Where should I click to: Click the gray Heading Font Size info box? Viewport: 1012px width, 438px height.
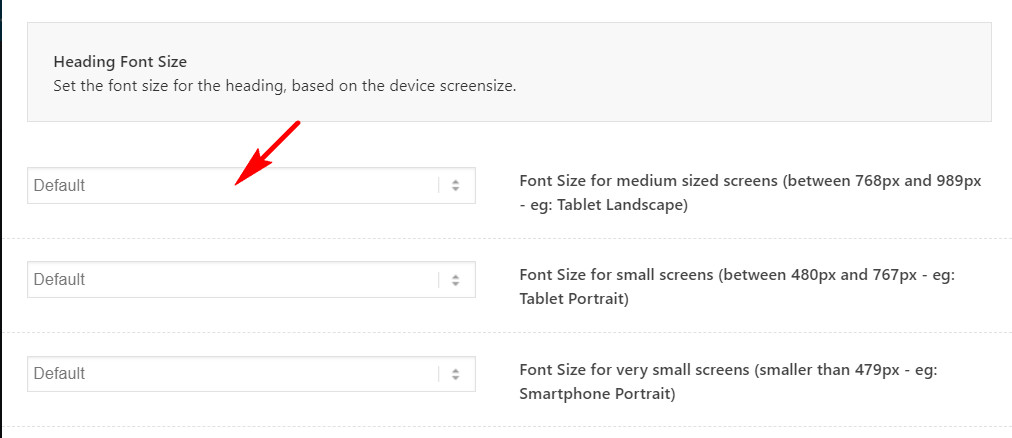click(509, 72)
